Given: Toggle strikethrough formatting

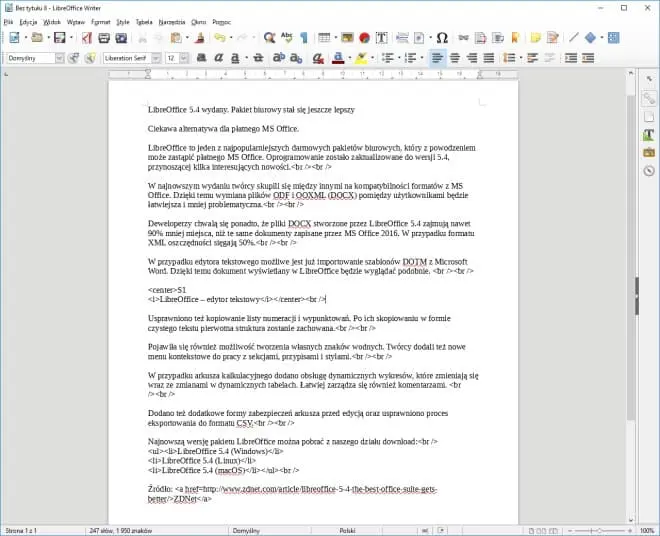Looking at the screenshot, I should point(258,58).
